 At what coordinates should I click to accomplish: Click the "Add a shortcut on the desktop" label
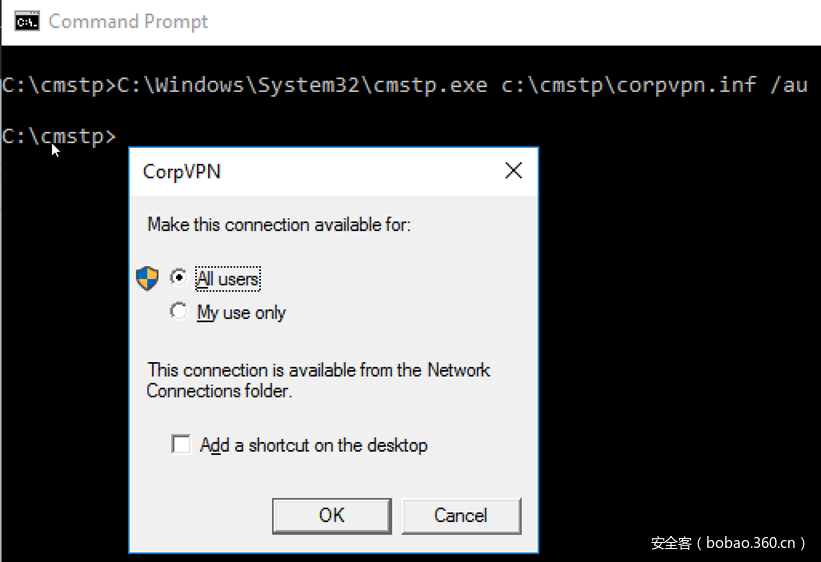tap(313, 445)
